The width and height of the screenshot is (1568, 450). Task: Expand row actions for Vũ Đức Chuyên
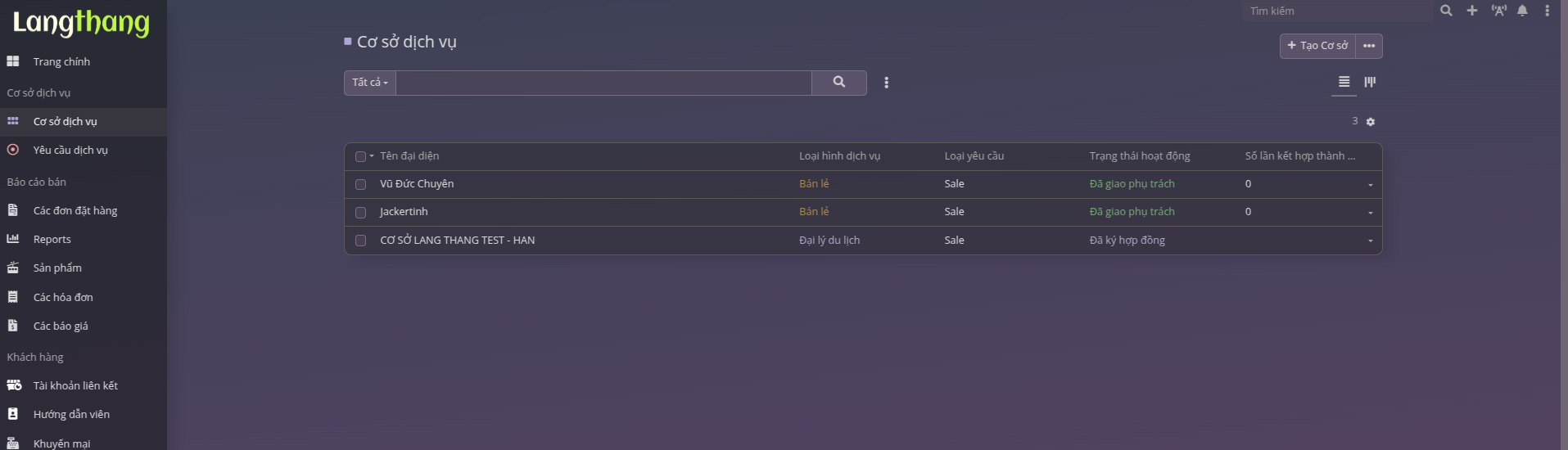[1370, 185]
